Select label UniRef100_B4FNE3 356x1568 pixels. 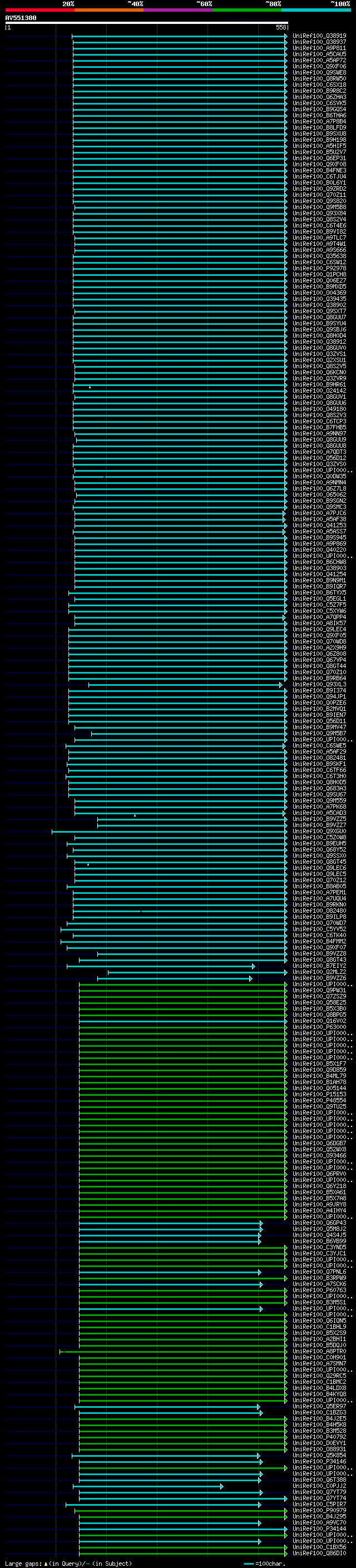click(x=319, y=170)
